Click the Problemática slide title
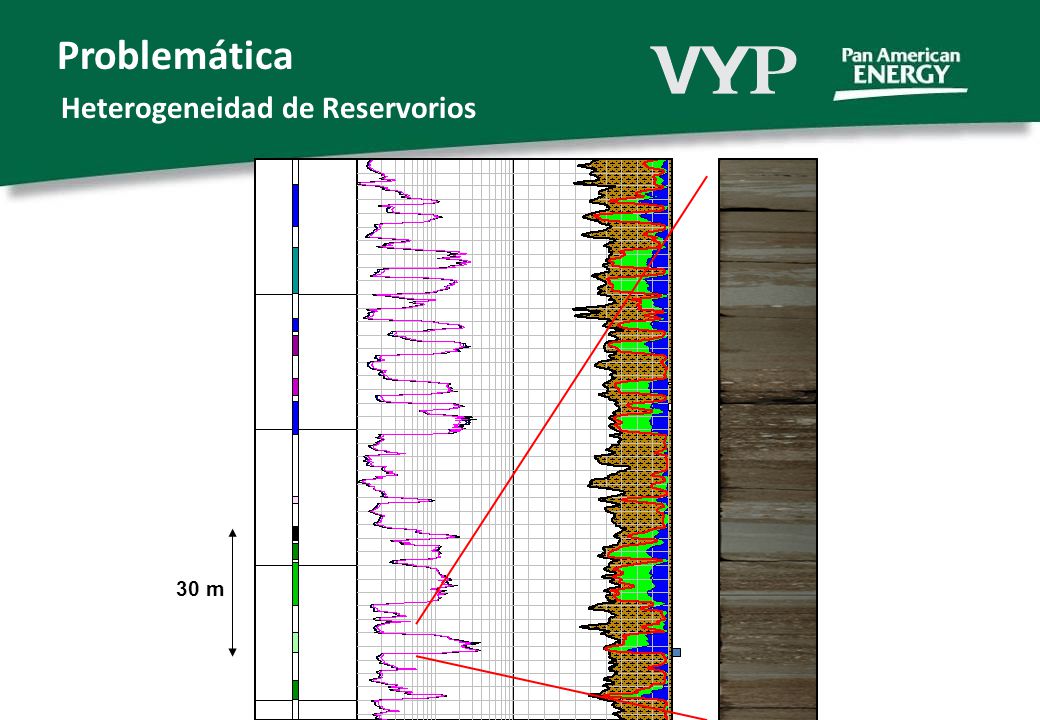The image size is (1040, 720). click(175, 56)
